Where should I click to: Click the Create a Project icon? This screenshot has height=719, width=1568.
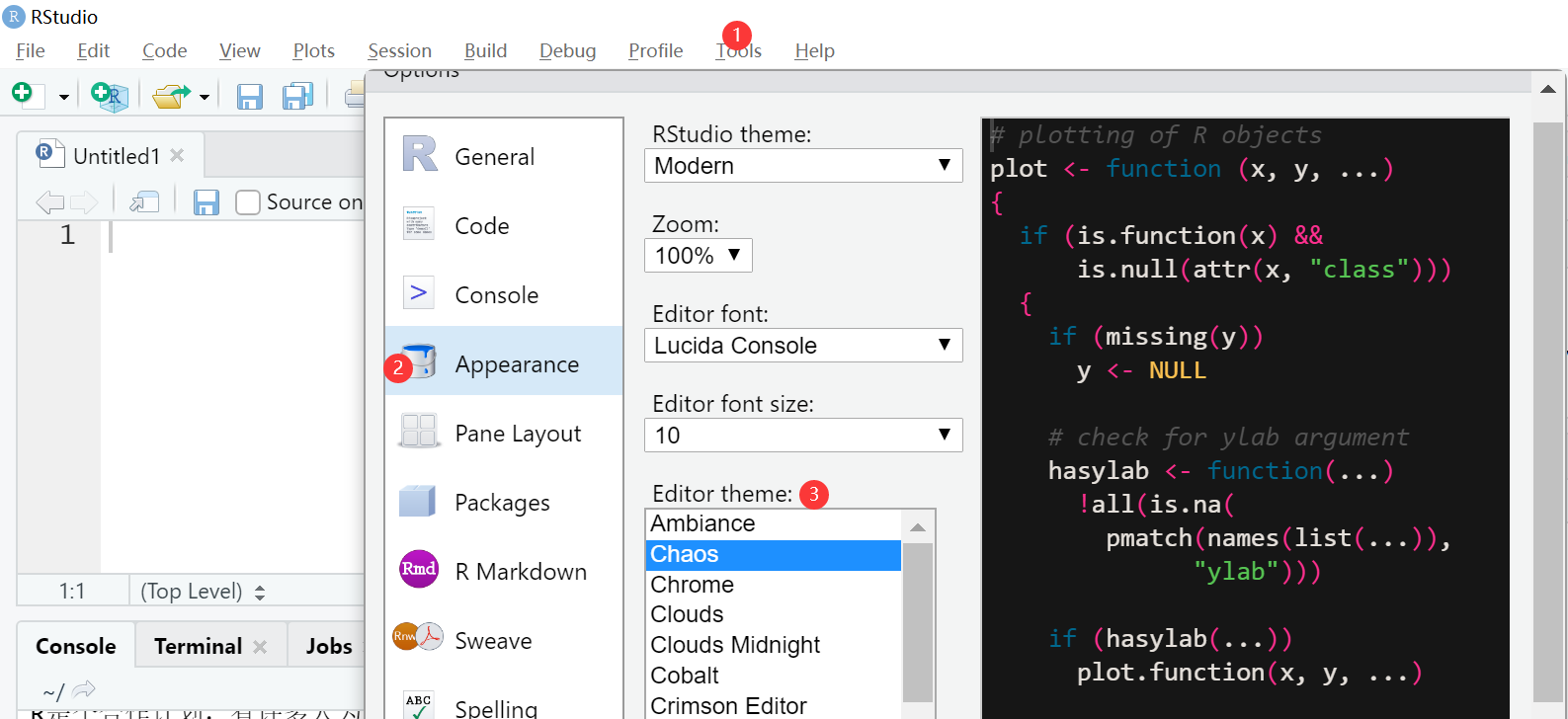[x=109, y=96]
